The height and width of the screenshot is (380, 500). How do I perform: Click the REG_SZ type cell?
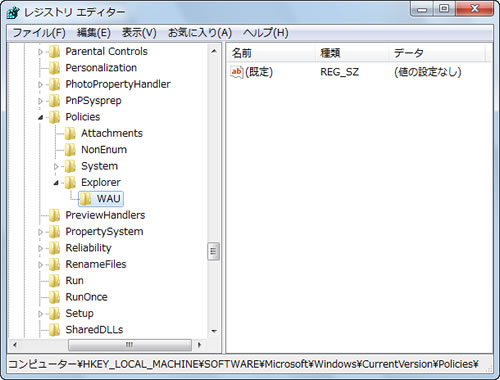point(339,72)
